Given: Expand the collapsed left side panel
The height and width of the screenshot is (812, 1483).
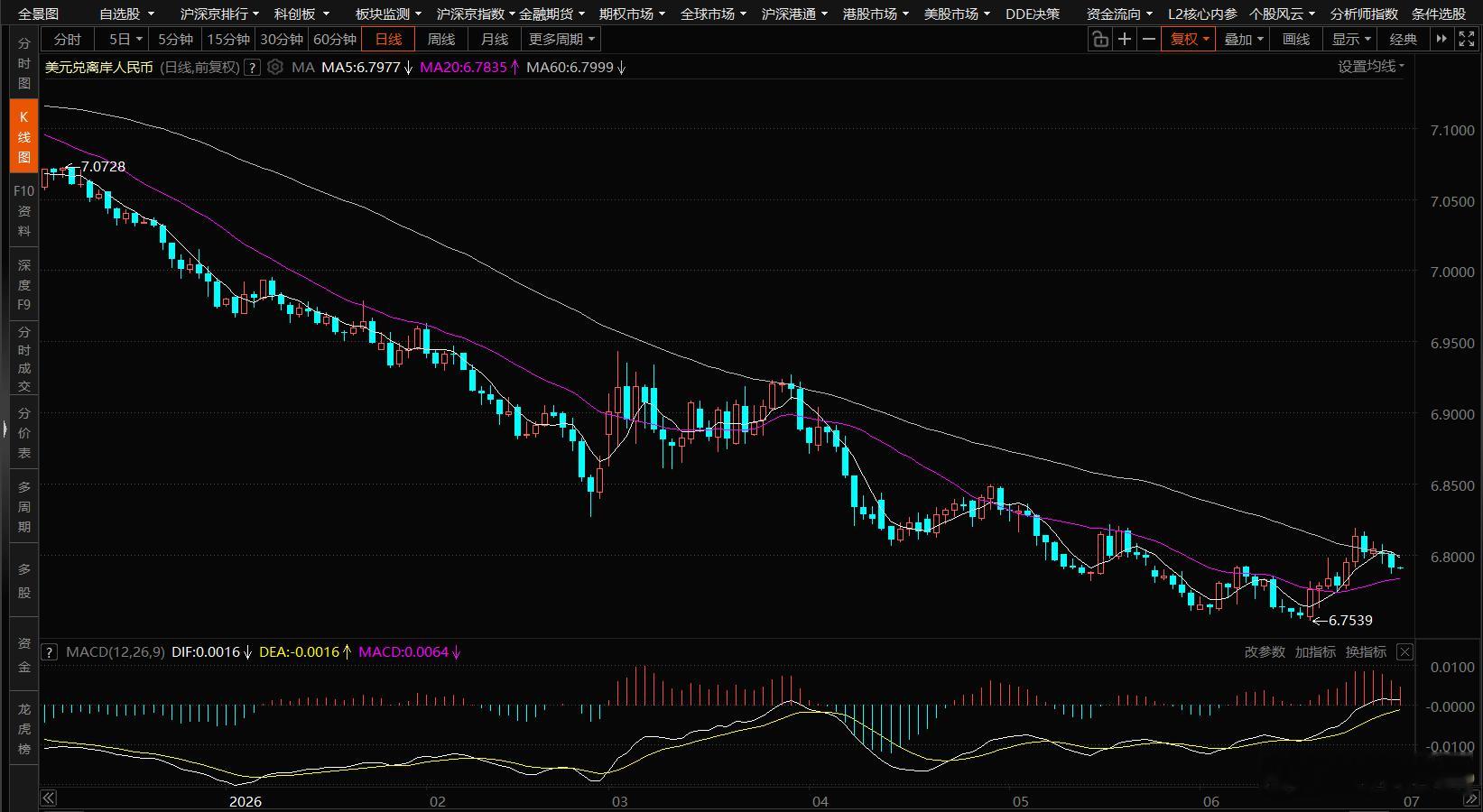Looking at the screenshot, I should (5, 429).
